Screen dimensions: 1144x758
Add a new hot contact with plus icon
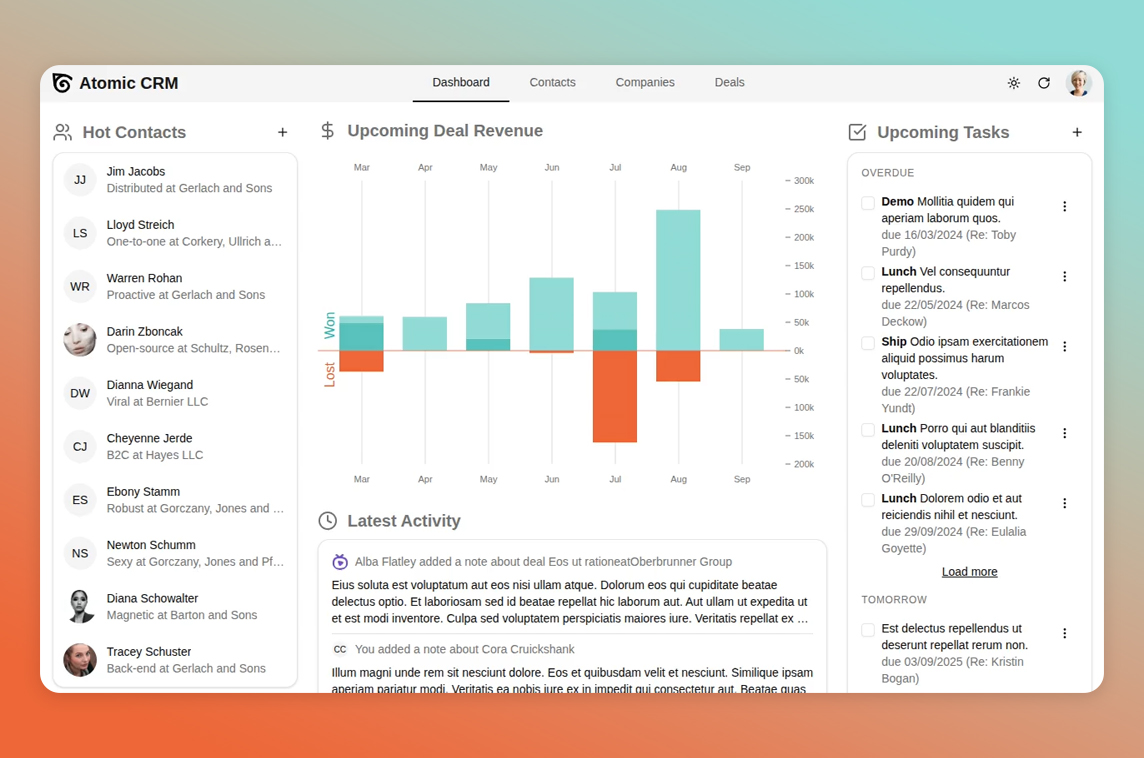coord(282,132)
